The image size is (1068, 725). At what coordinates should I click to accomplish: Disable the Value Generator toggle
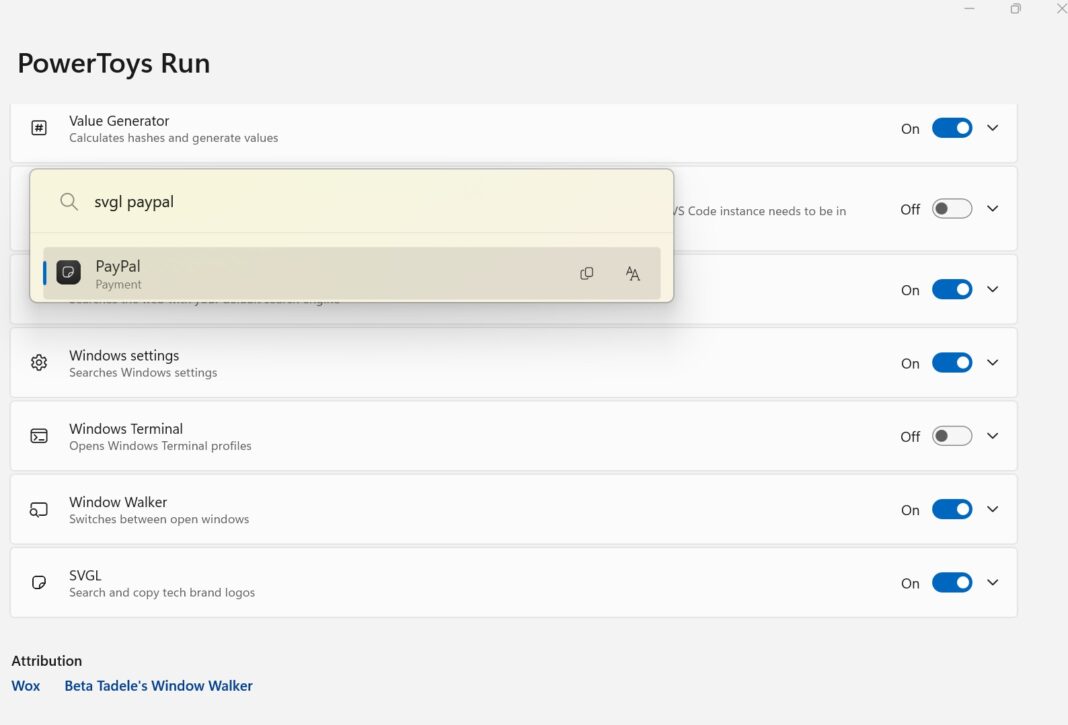951,128
